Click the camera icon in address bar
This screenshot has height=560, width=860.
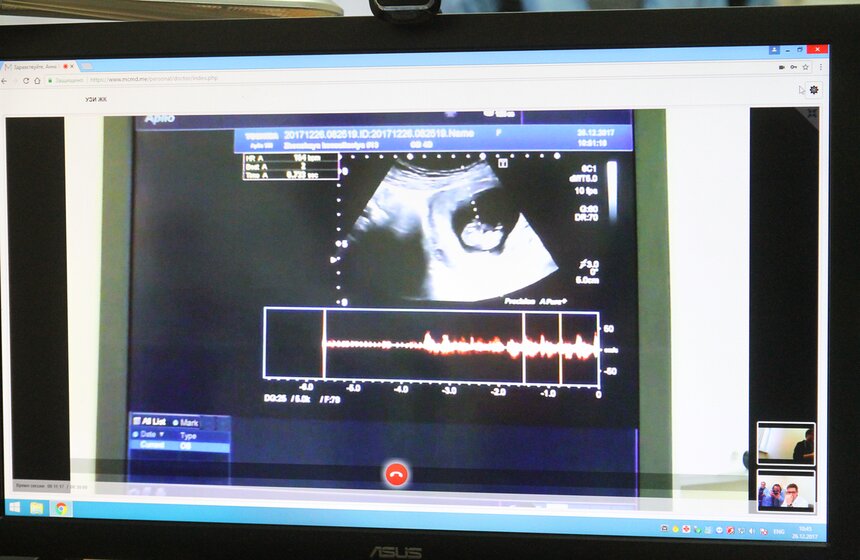click(781, 67)
